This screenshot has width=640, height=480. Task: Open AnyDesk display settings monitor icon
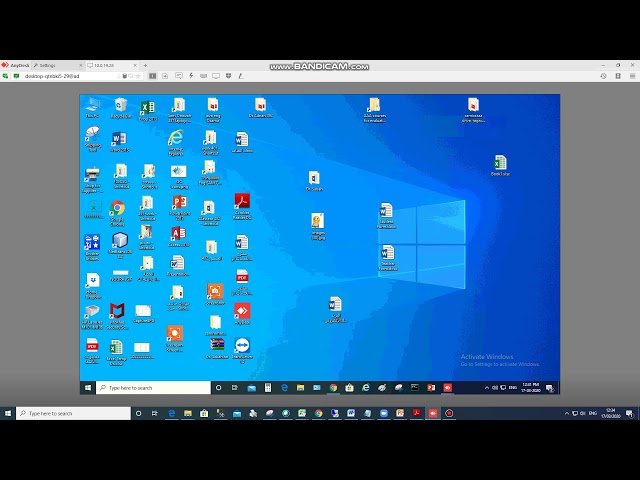(216, 76)
